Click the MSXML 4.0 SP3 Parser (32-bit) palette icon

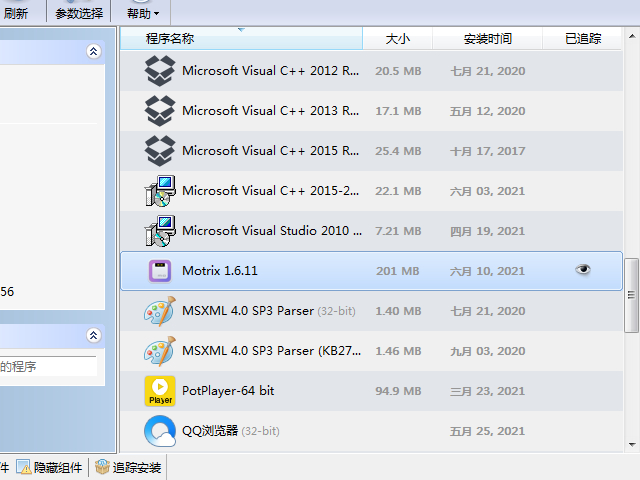click(x=160, y=311)
